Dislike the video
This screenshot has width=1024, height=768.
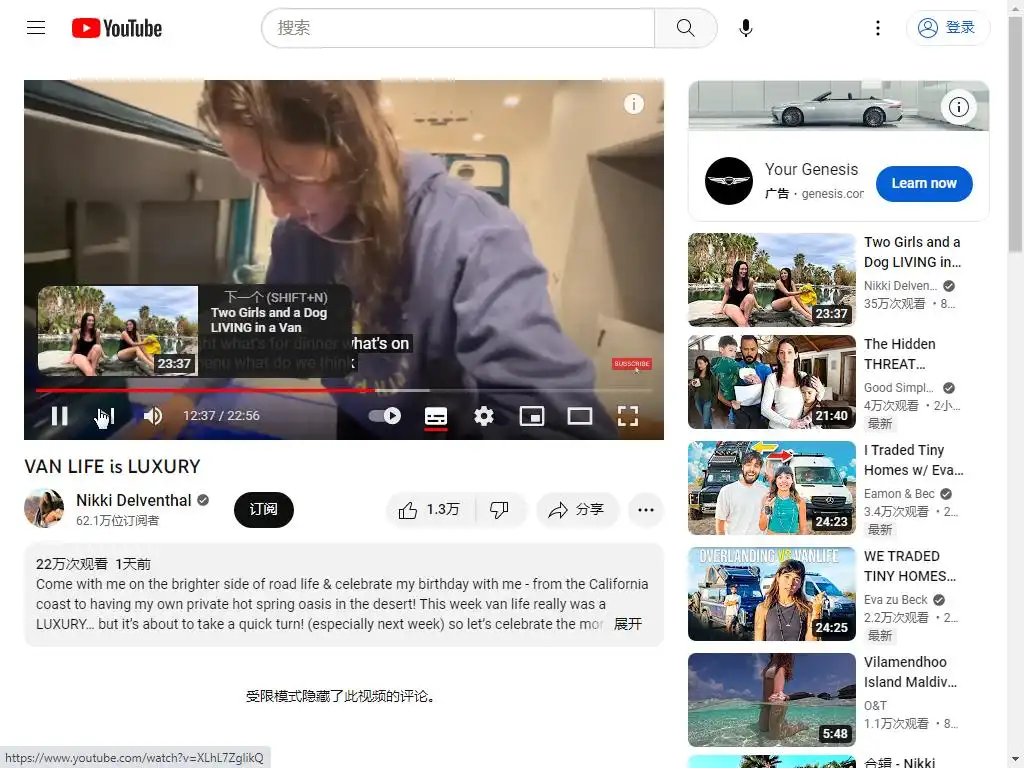click(x=500, y=510)
